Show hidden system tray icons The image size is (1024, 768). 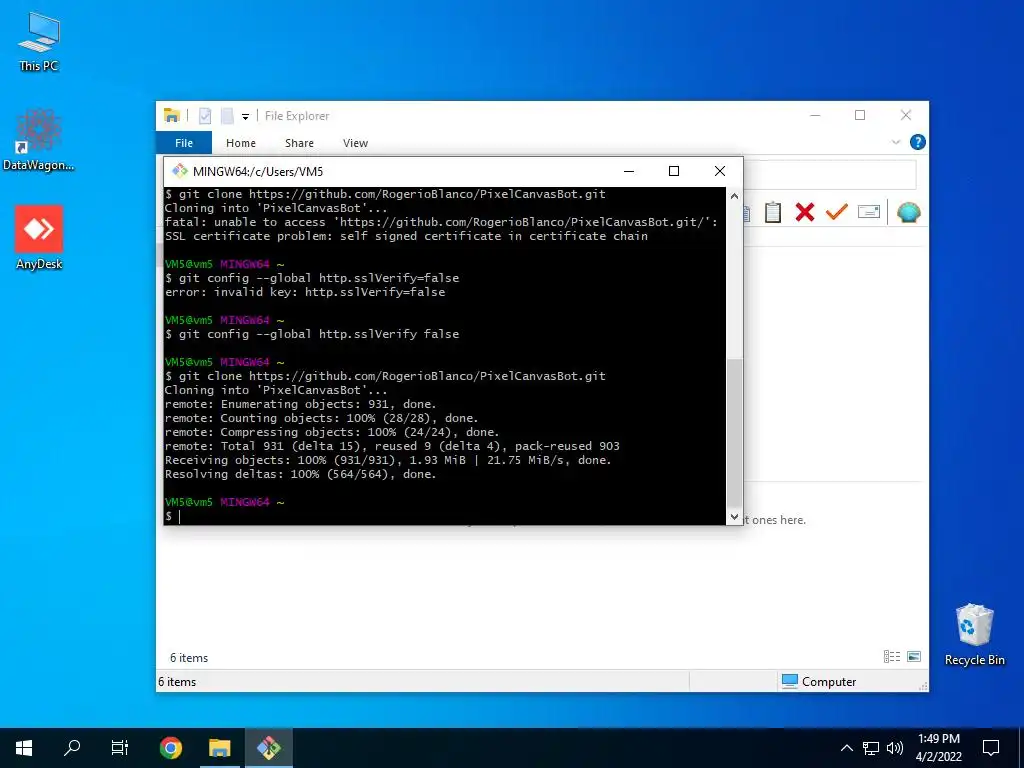point(846,748)
